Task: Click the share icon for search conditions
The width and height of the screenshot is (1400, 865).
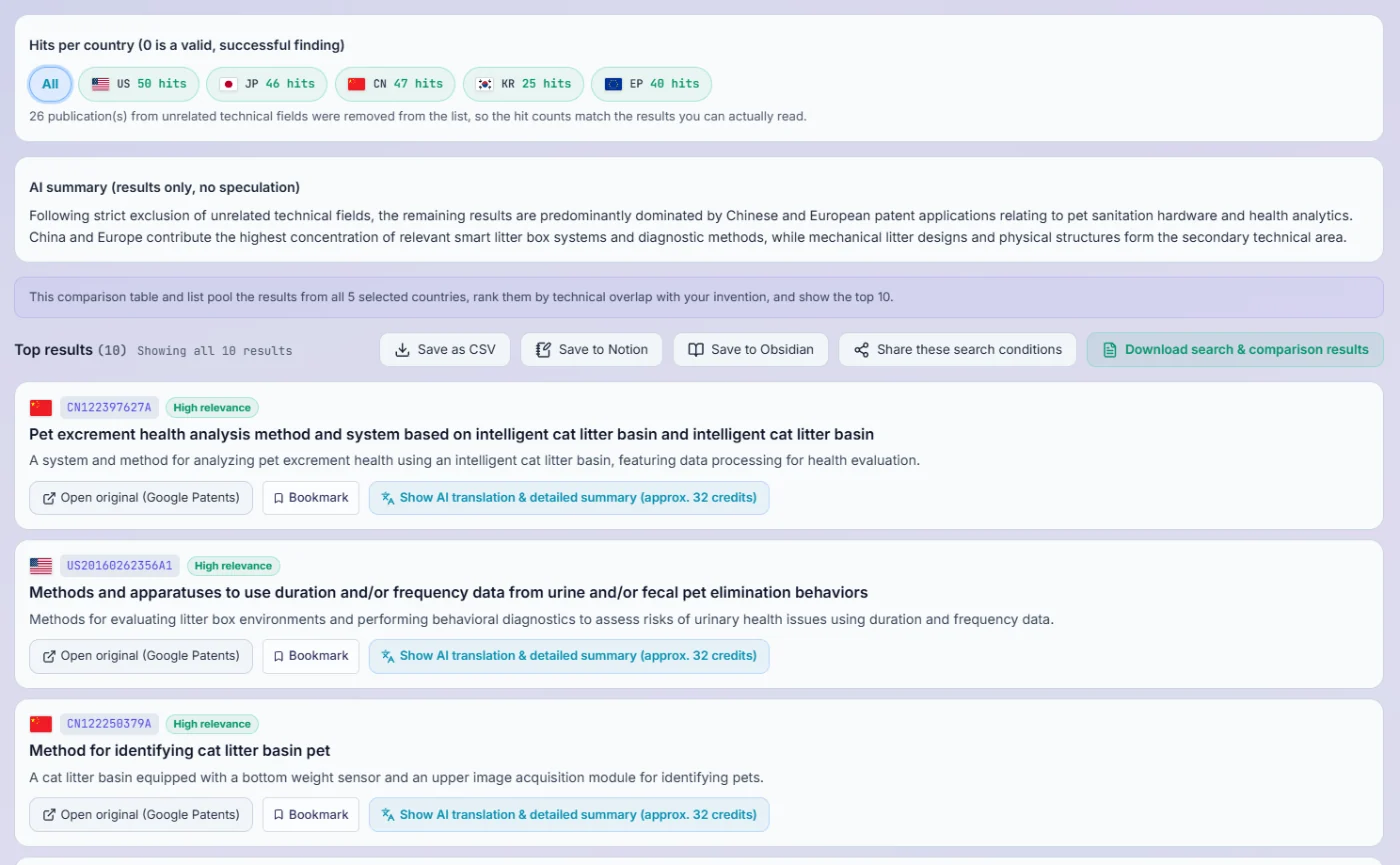Action: pyautogui.click(x=862, y=350)
